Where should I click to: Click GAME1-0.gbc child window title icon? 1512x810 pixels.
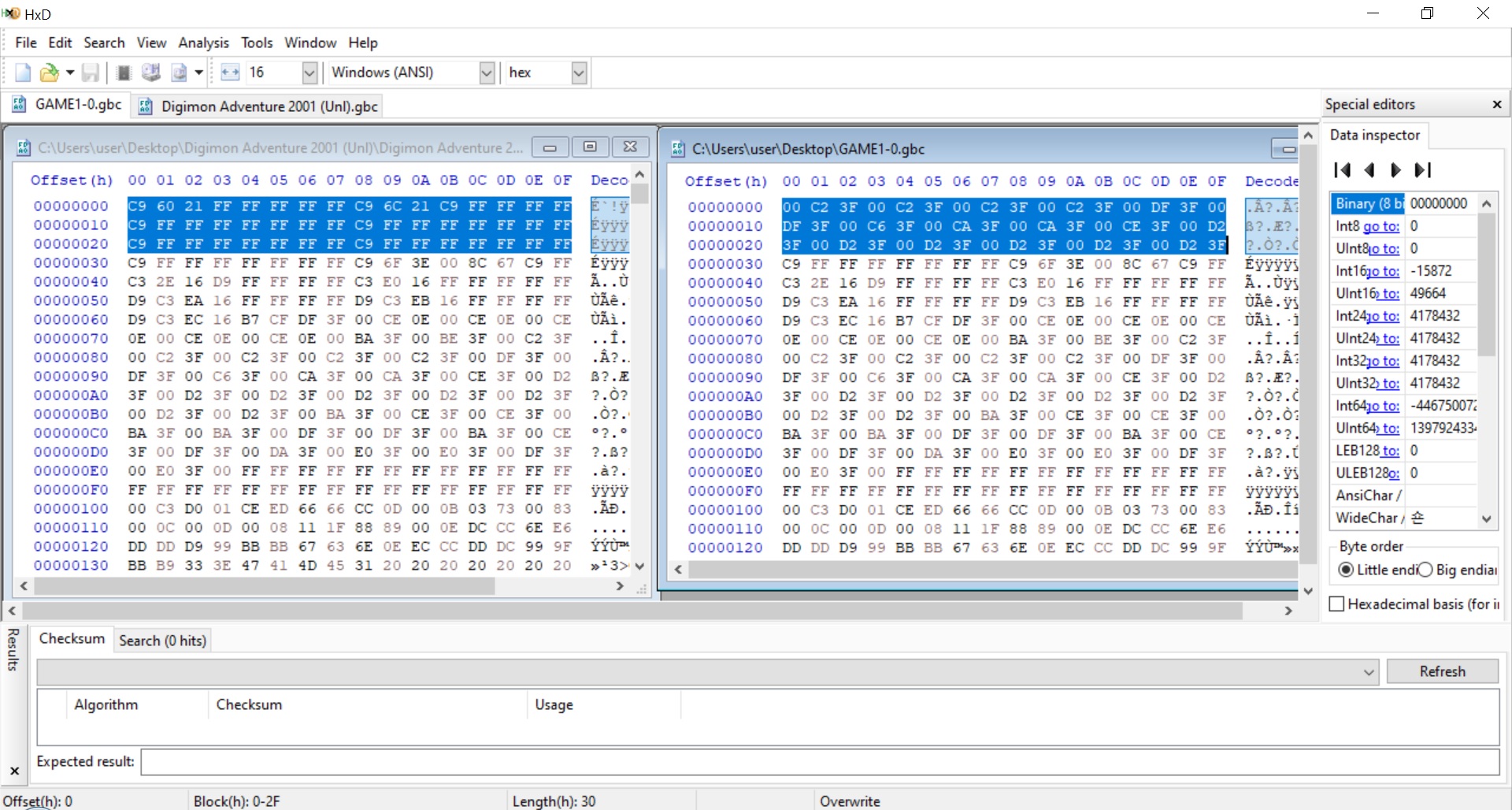(678, 149)
